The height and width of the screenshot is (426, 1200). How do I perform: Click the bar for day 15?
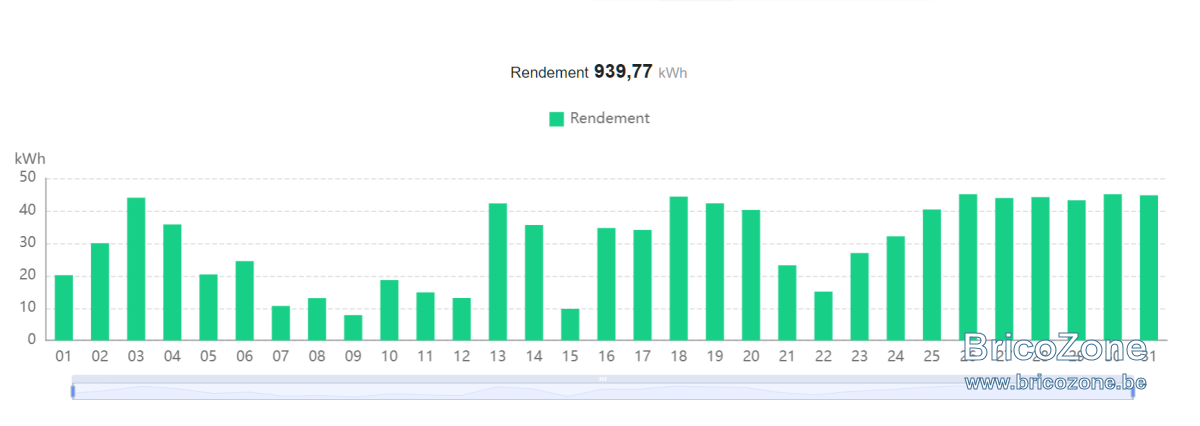[570, 325]
